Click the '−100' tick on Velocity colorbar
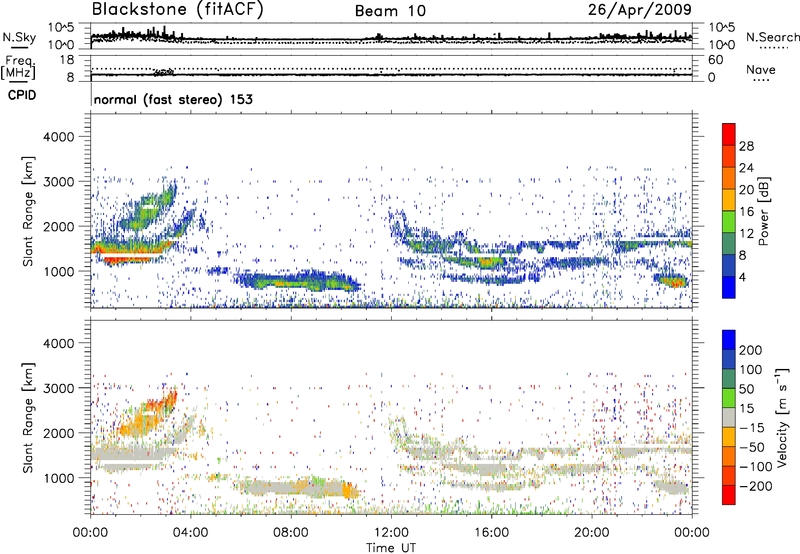This screenshot has width=800, height=554. 756,467
